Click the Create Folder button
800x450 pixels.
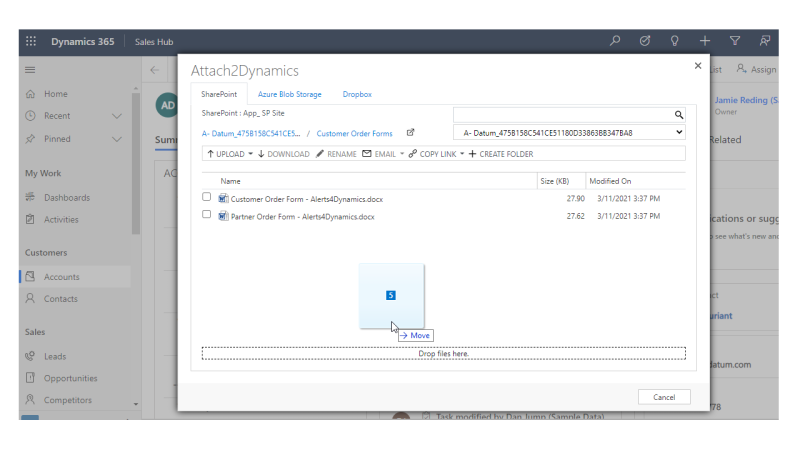501,154
